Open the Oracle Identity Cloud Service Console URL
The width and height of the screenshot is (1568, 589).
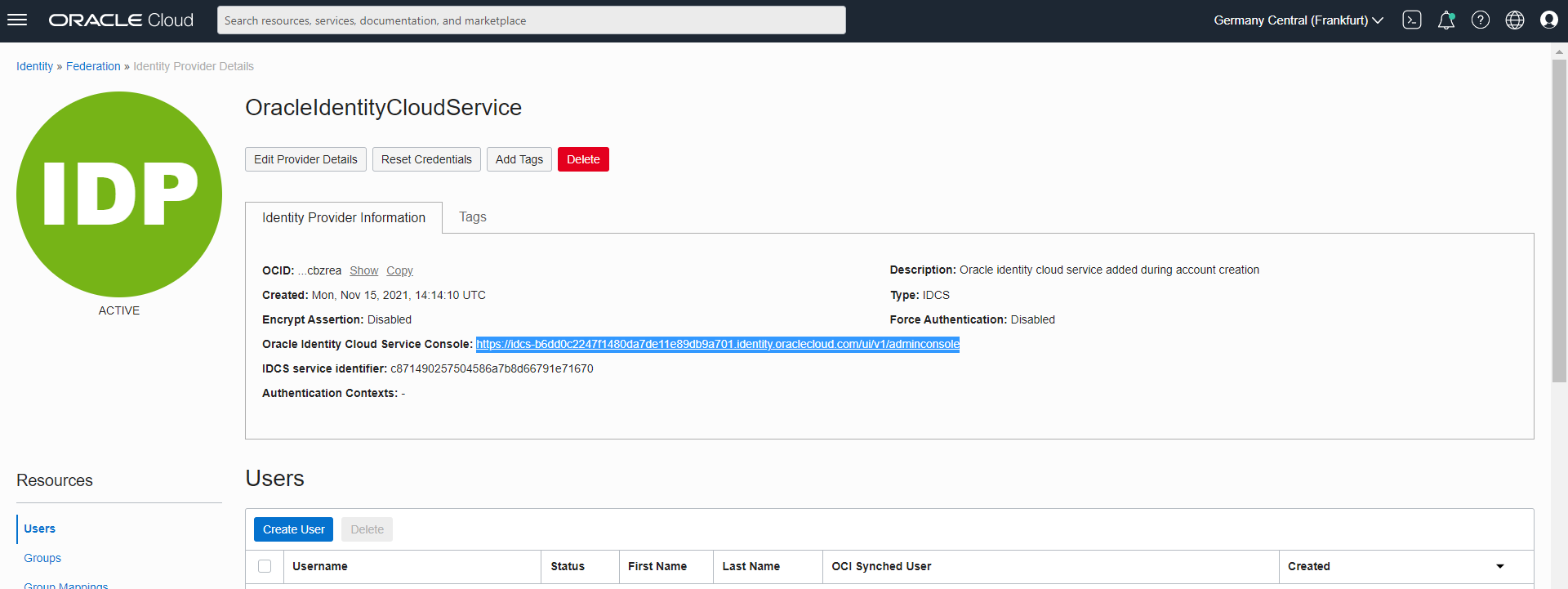(x=718, y=344)
